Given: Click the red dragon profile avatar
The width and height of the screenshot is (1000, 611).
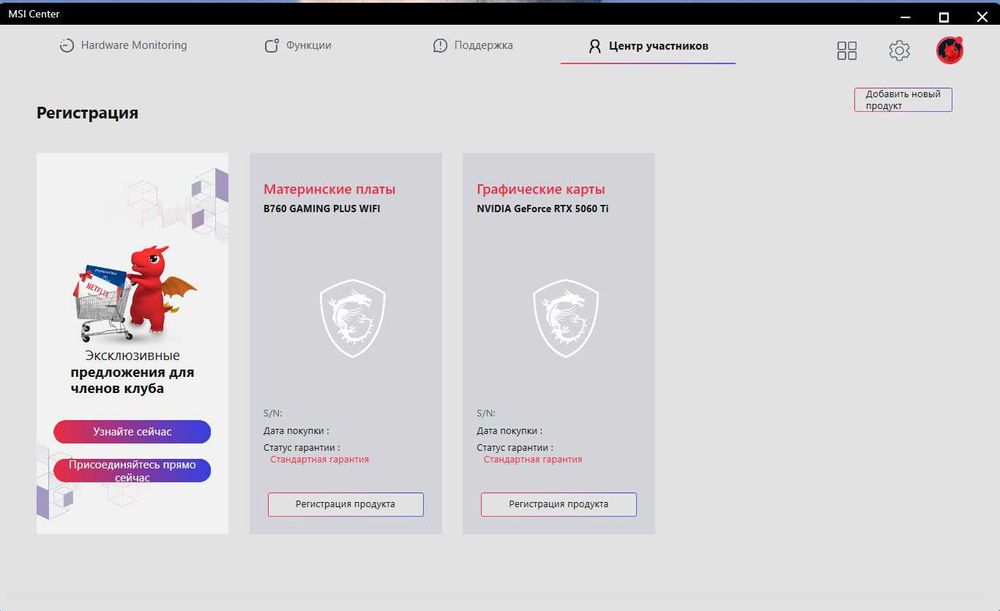Looking at the screenshot, I should pyautogui.click(x=950, y=50).
